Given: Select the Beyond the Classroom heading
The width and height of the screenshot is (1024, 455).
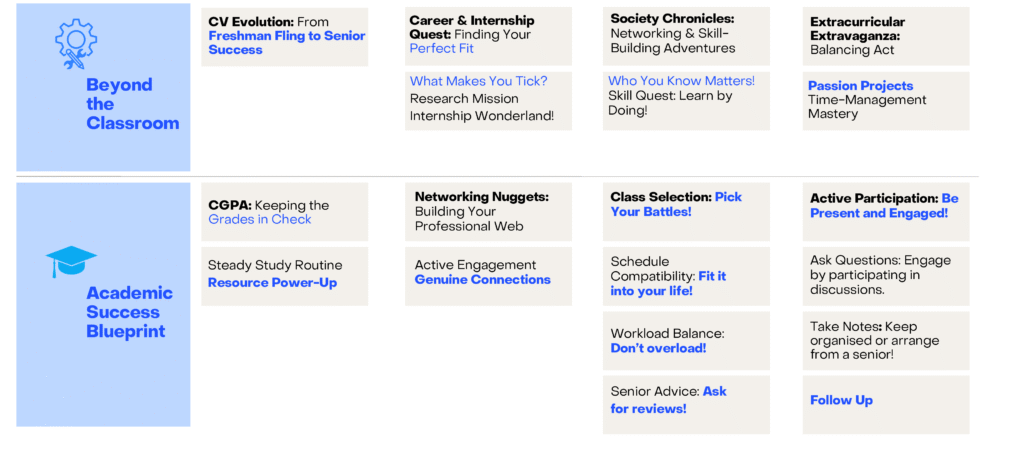Looking at the screenshot, I should (132, 104).
